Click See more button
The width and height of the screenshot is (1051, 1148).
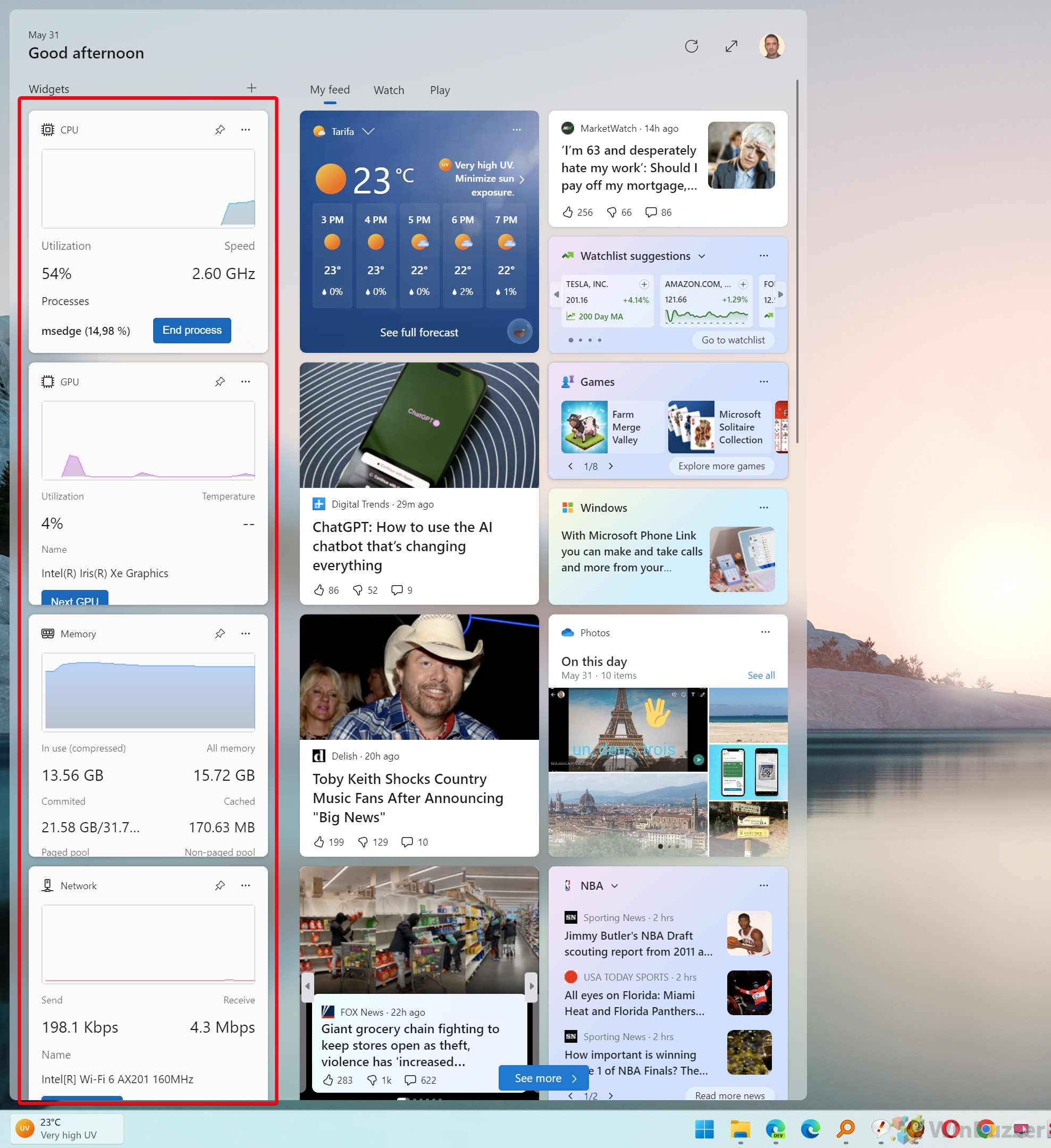[544, 1078]
